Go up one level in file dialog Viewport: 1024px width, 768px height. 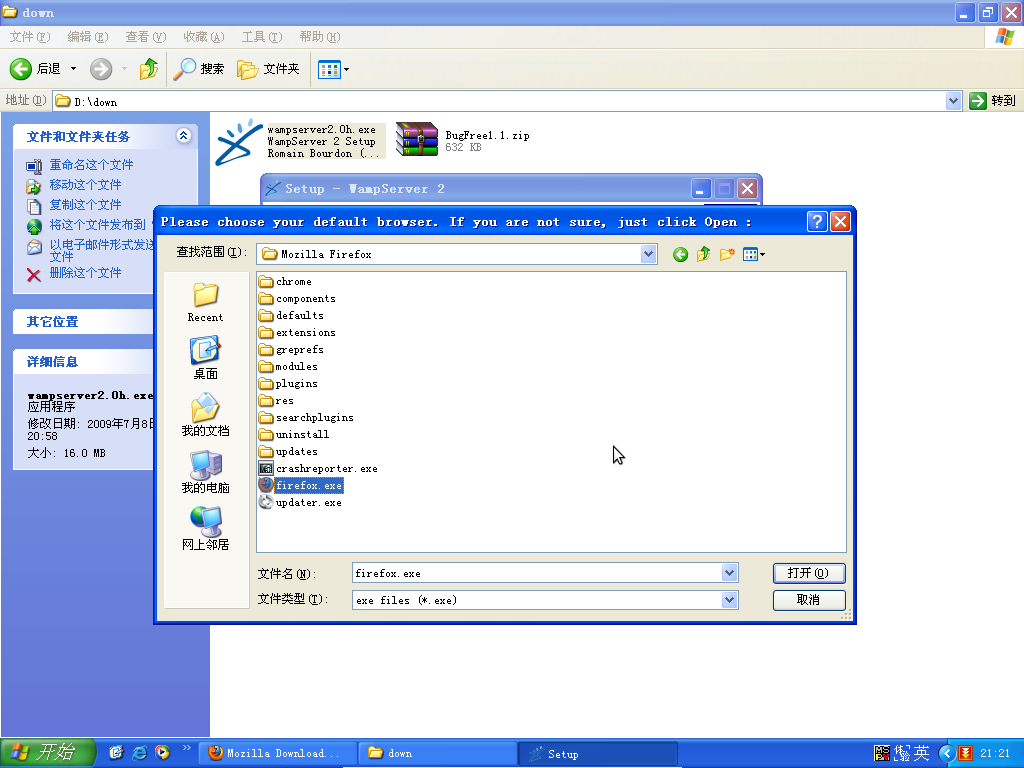click(703, 255)
